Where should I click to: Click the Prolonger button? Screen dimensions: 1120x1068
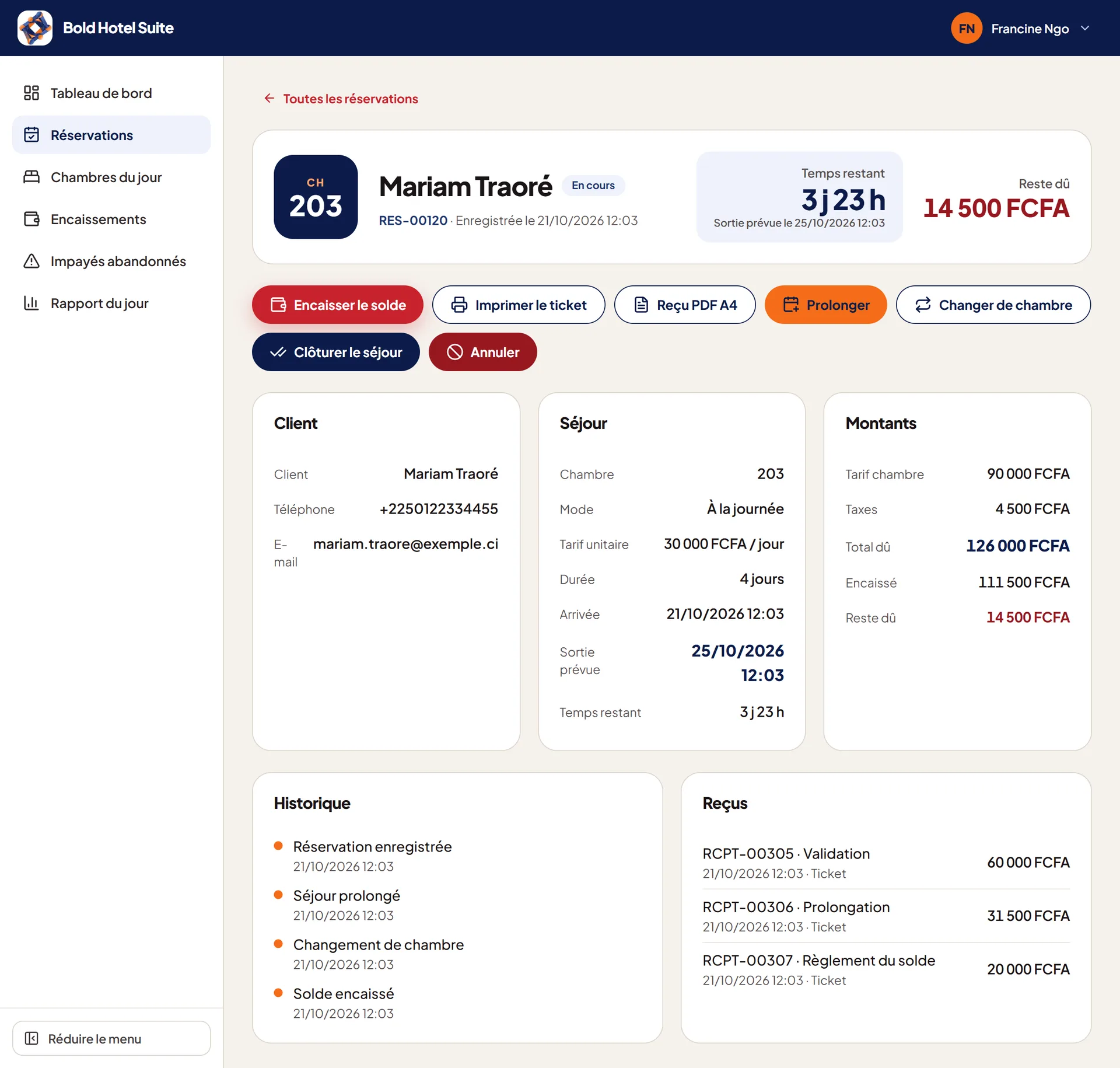click(825, 305)
